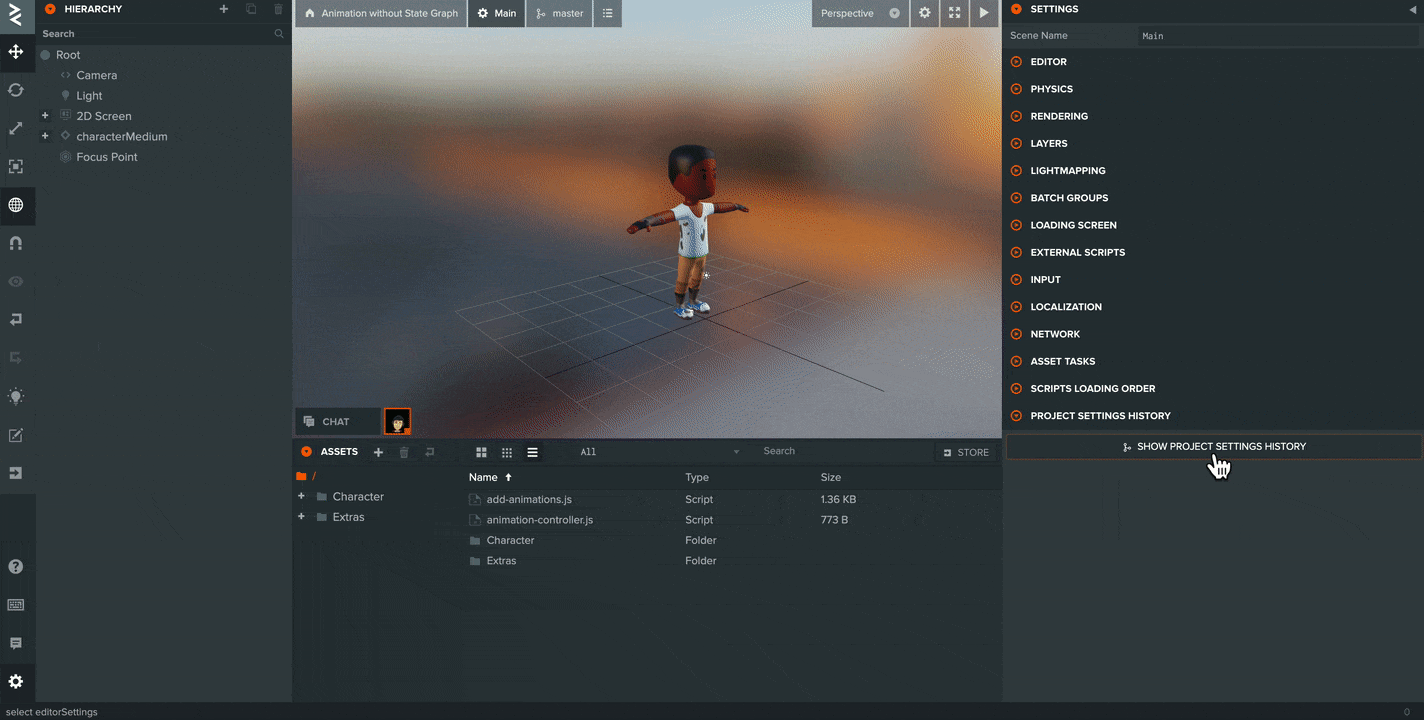Switch assets to large grid view
Screen dimensions: 1424x720
click(x=481, y=452)
